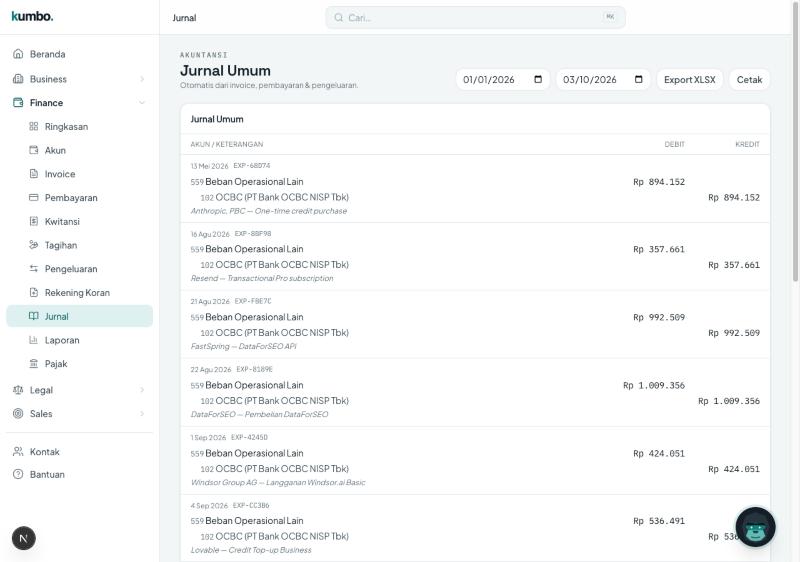The height and width of the screenshot is (562, 800).
Task: Expand the Sales menu chevron
Action: point(142,413)
